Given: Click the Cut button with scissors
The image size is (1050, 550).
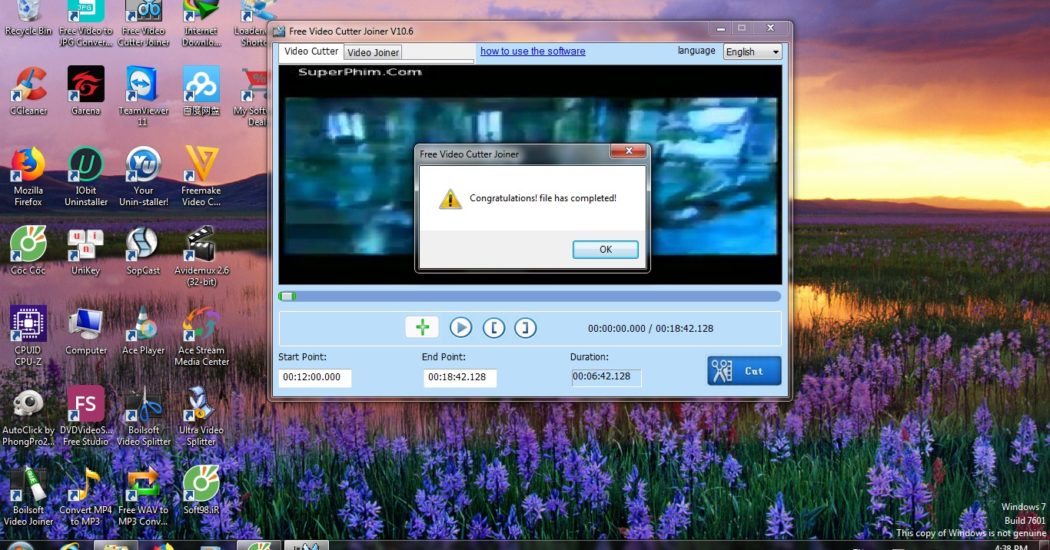Looking at the screenshot, I should [744, 370].
